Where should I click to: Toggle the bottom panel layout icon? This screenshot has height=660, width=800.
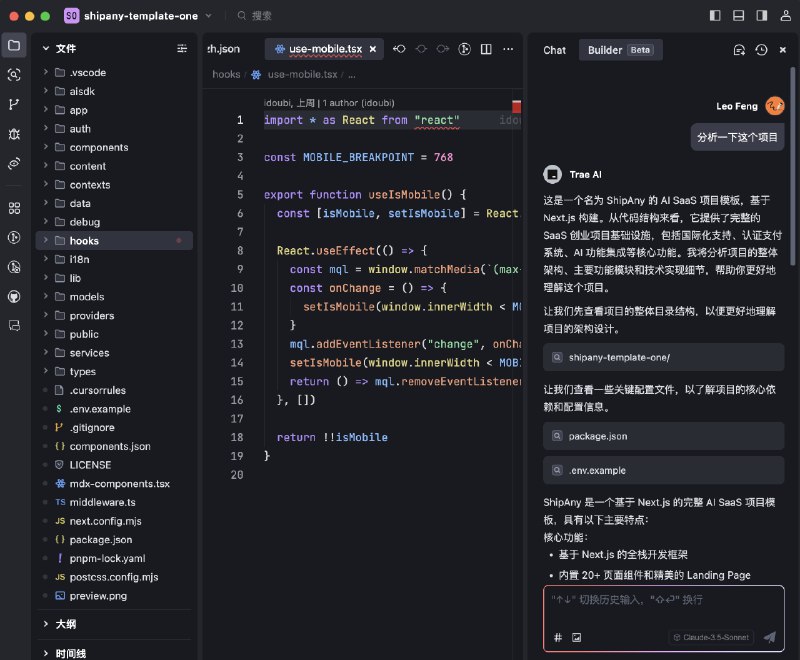pos(738,16)
